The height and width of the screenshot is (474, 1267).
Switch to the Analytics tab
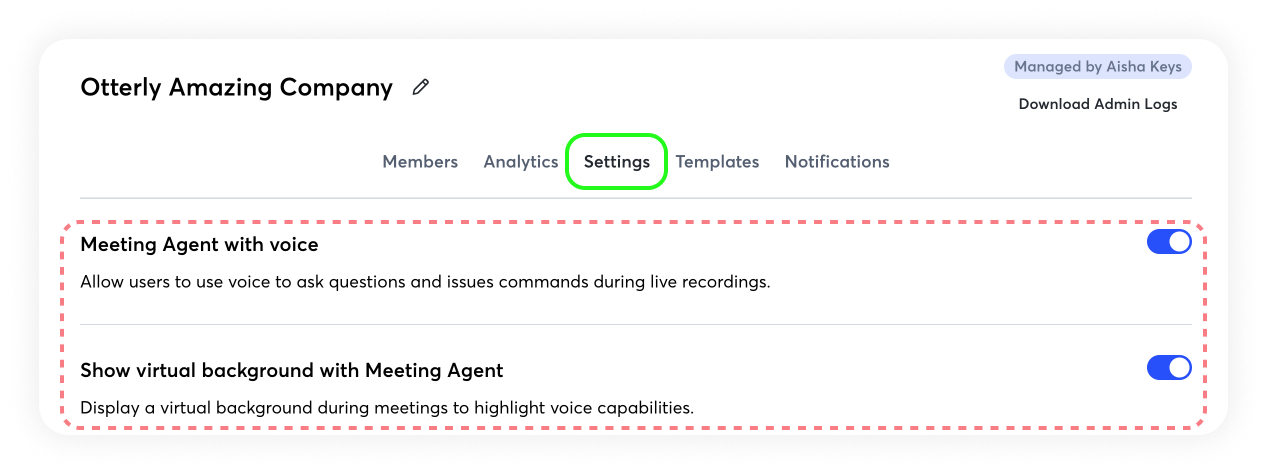521,162
